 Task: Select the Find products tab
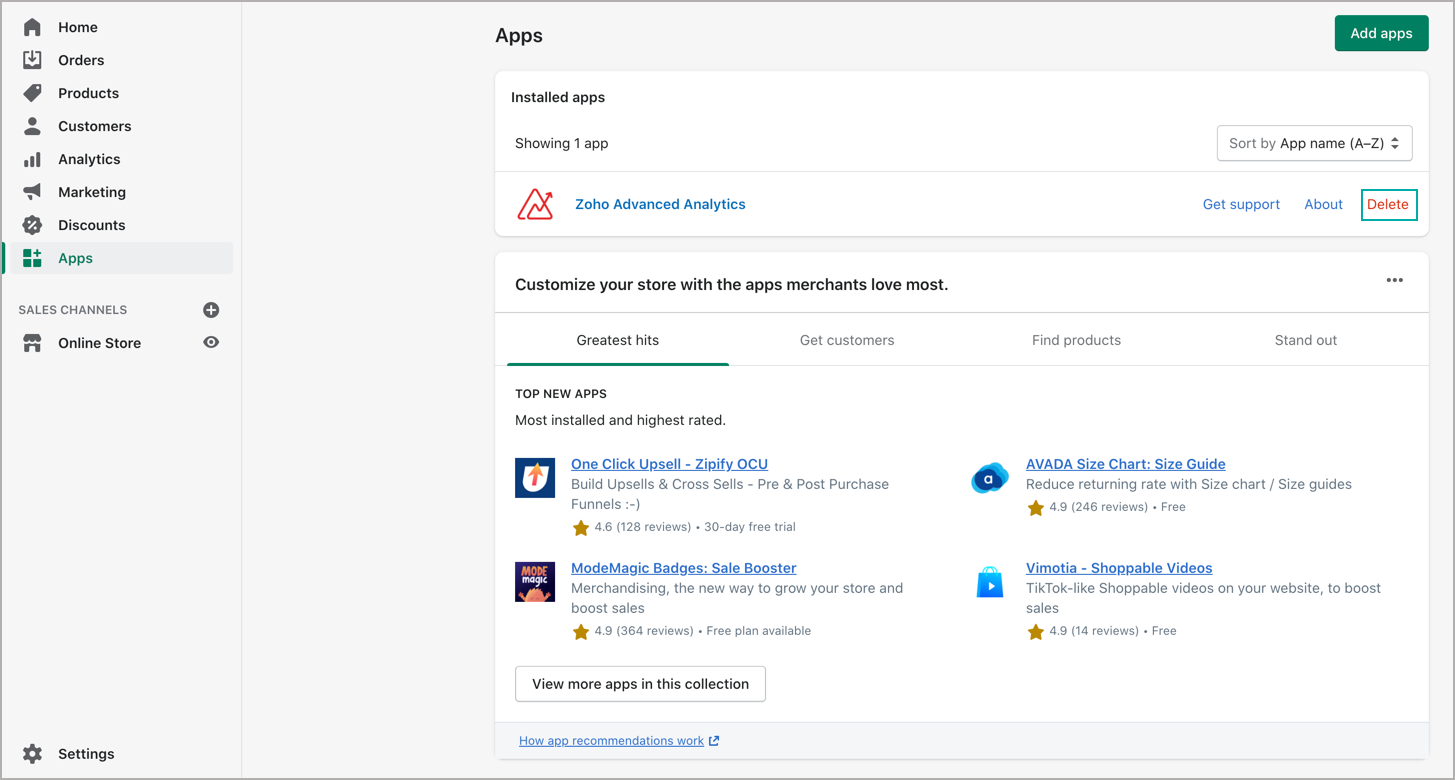click(x=1076, y=340)
